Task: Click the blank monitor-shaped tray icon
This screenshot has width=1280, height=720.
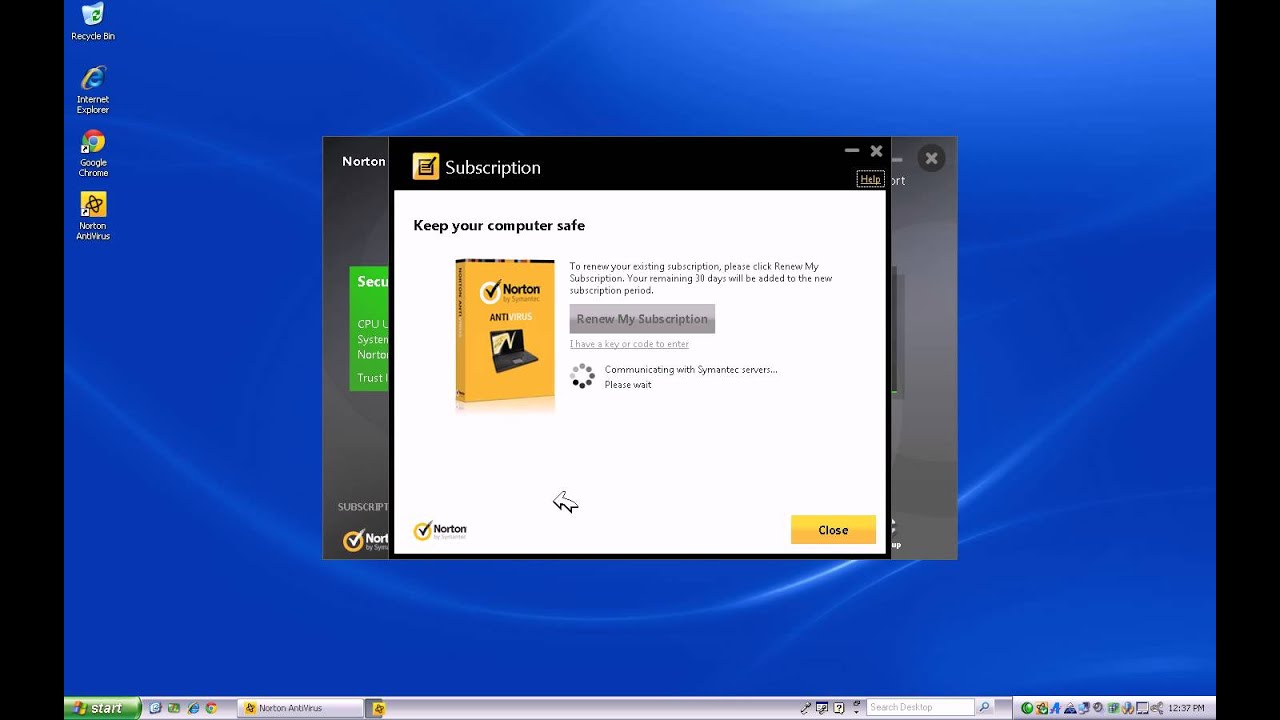Action: [x=1142, y=708]
